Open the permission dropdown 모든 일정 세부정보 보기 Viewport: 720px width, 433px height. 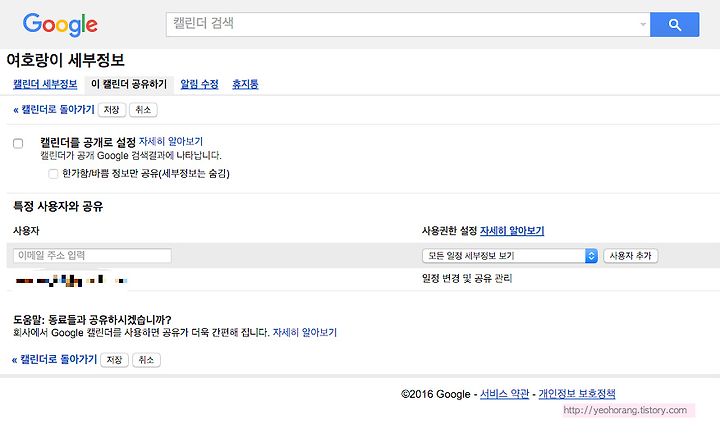pyautogui.click(x=510, y=256)
